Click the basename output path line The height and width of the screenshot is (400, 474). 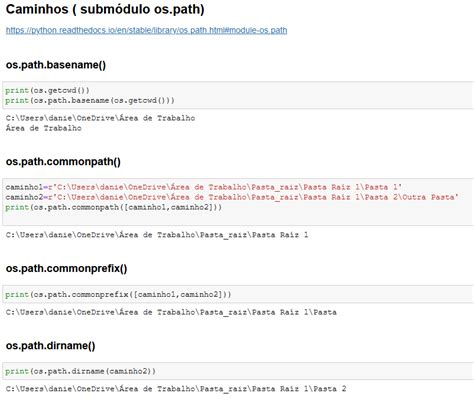tap(100, 118)
